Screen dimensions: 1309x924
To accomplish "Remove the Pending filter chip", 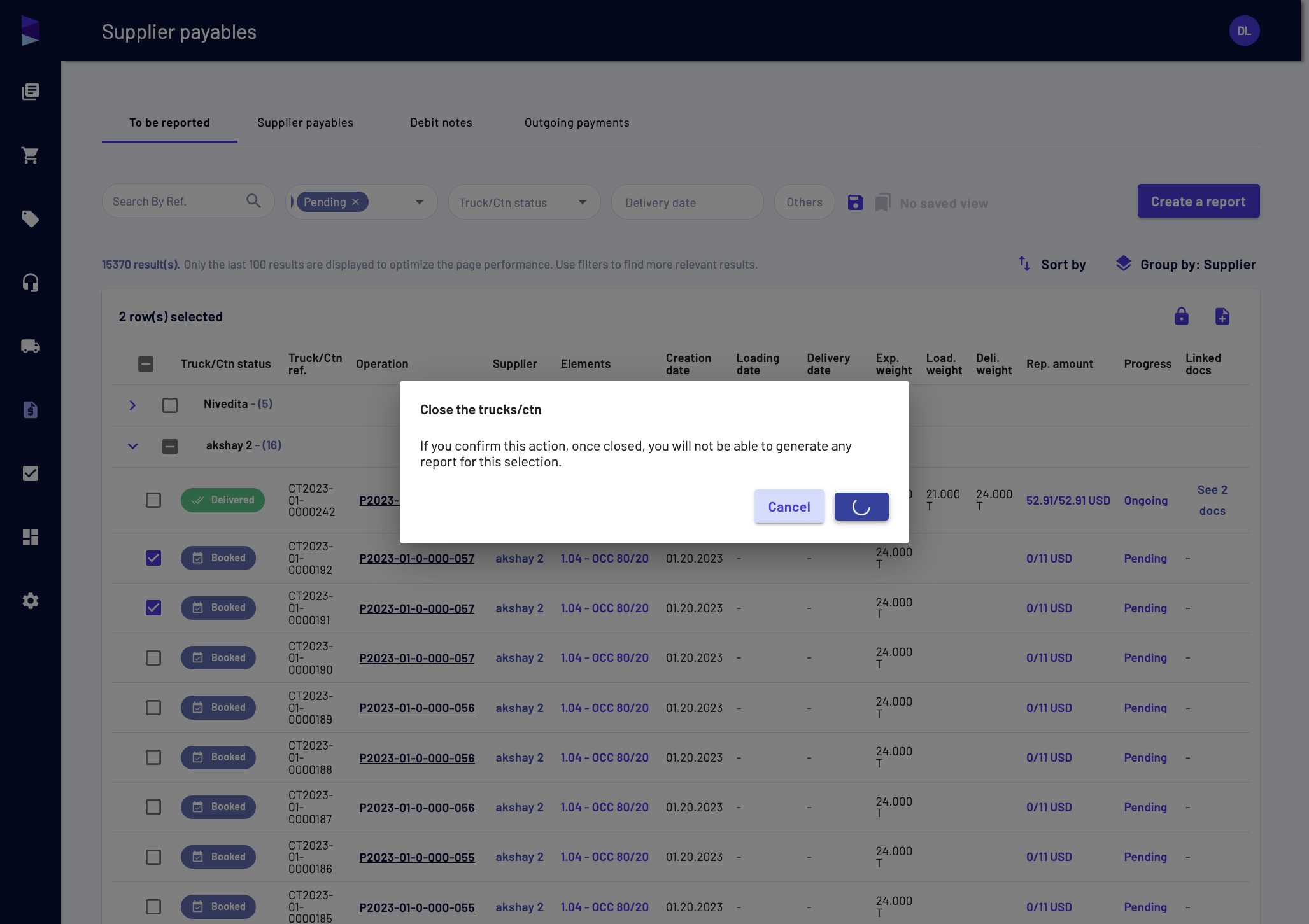I will tap(356, 202).
